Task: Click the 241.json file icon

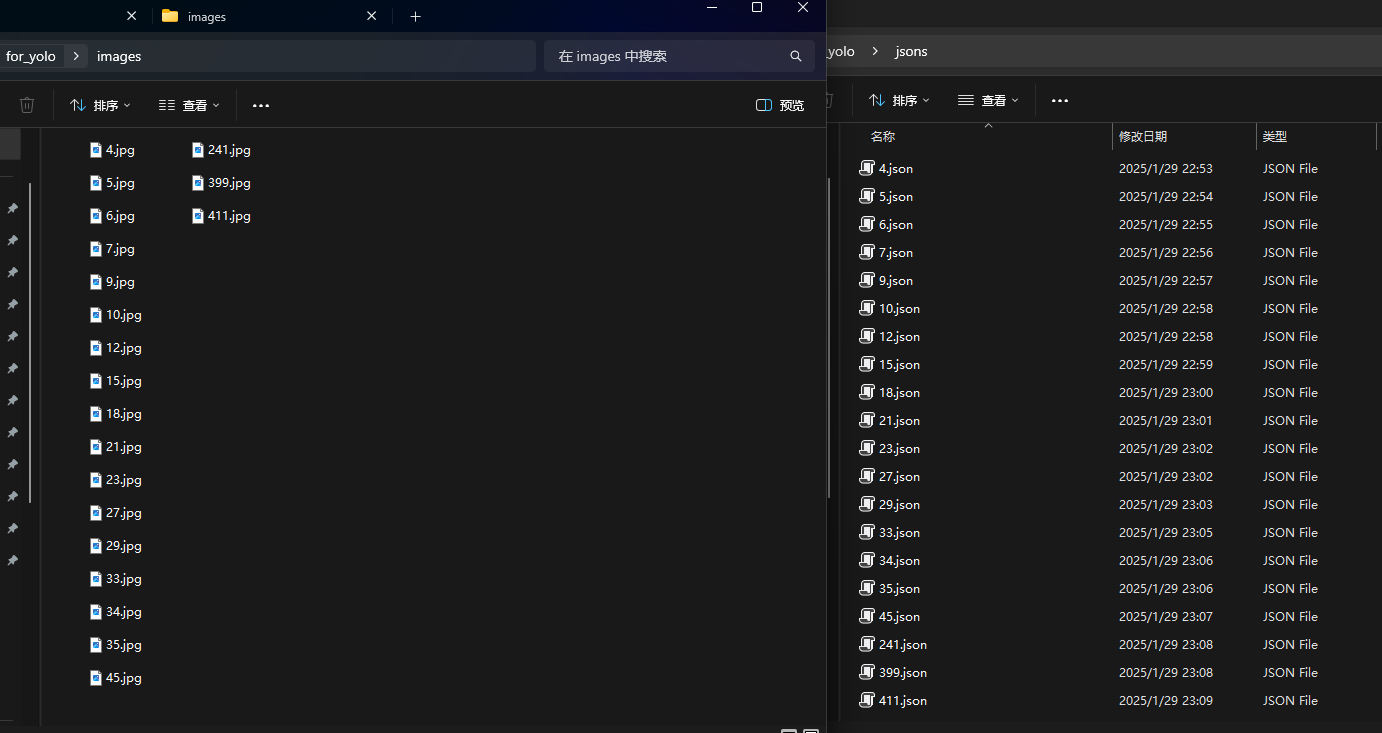Action: (x=867, y=644)
